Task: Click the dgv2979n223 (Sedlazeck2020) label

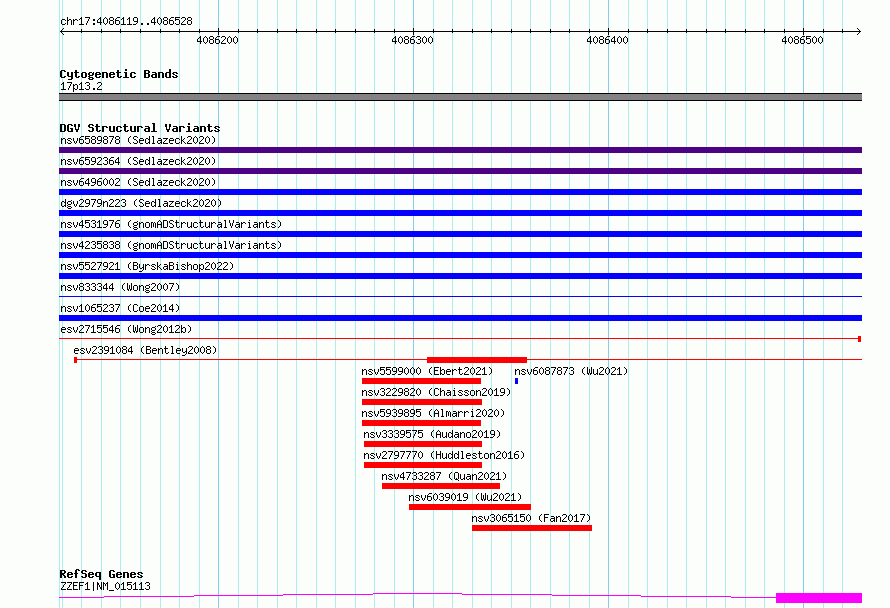Action: tap(141, 203)
